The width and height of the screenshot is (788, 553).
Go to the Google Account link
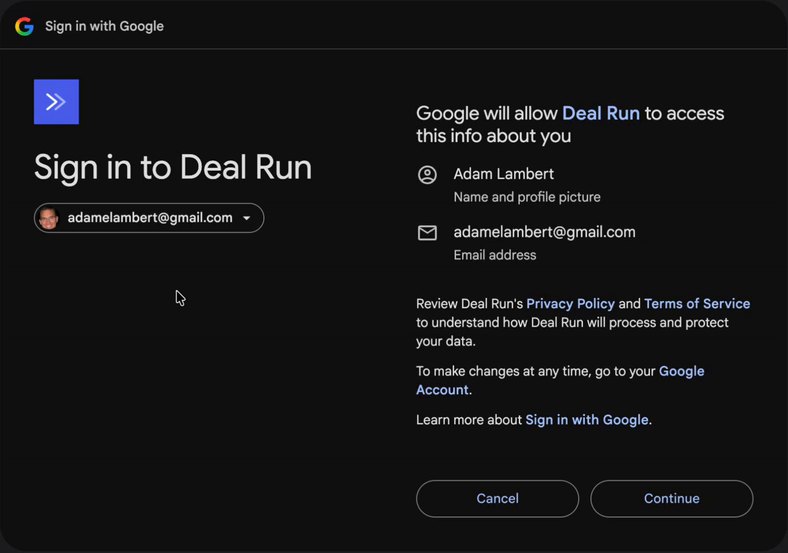[x=560, y=381]
